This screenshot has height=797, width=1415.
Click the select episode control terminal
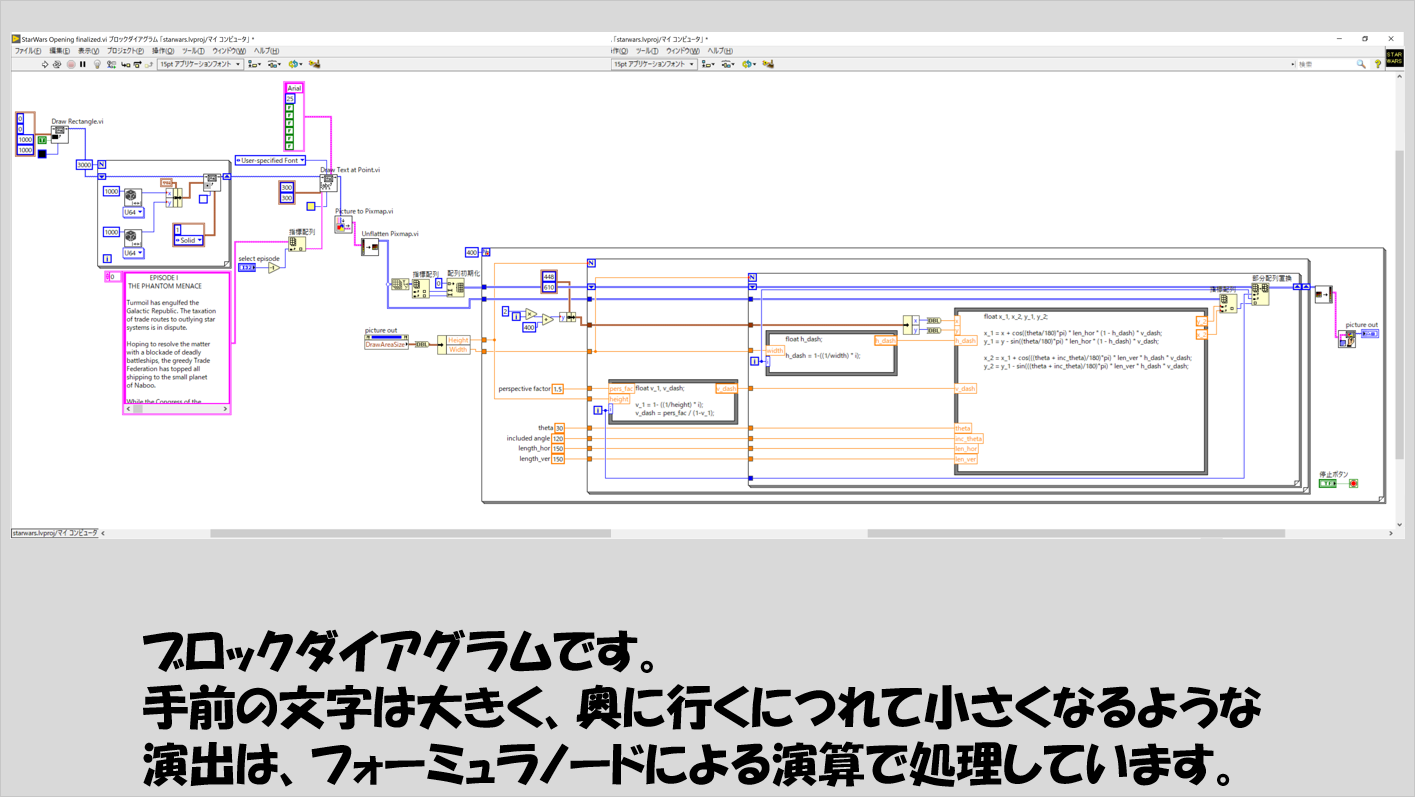[247, 268]
